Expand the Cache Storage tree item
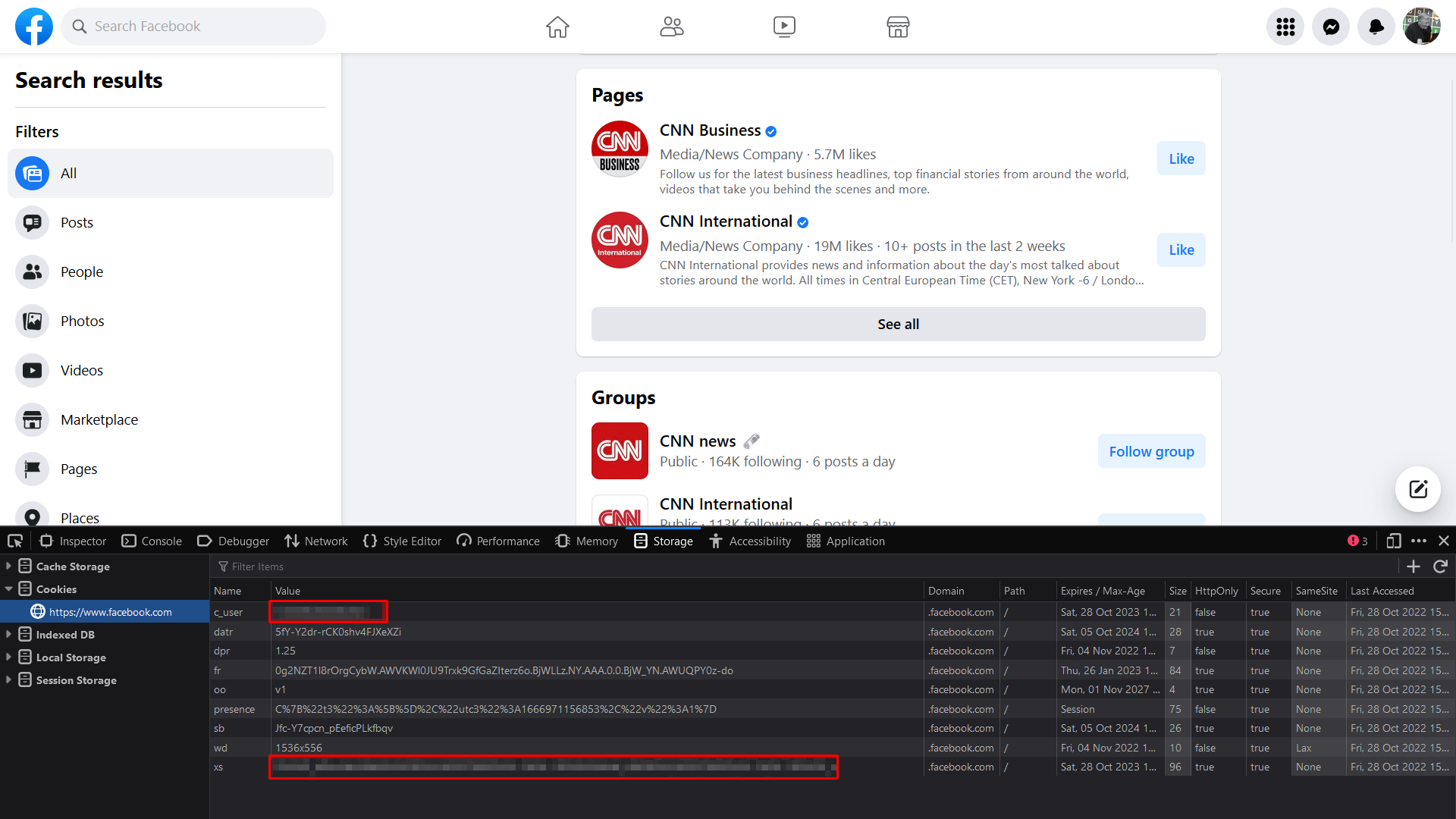 (x=8, y=566)
